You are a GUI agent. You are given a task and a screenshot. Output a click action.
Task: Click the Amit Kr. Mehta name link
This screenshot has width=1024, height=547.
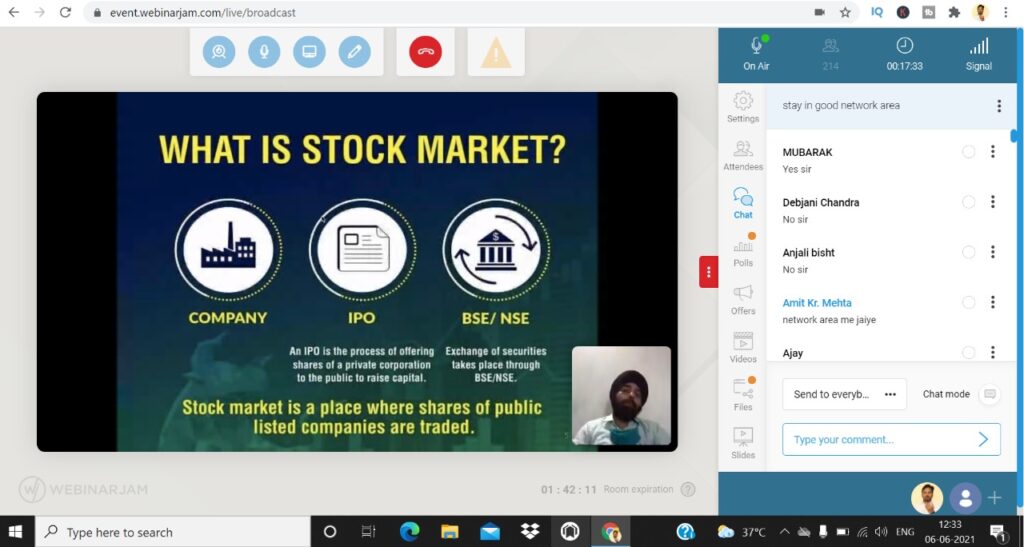point(817,303)
